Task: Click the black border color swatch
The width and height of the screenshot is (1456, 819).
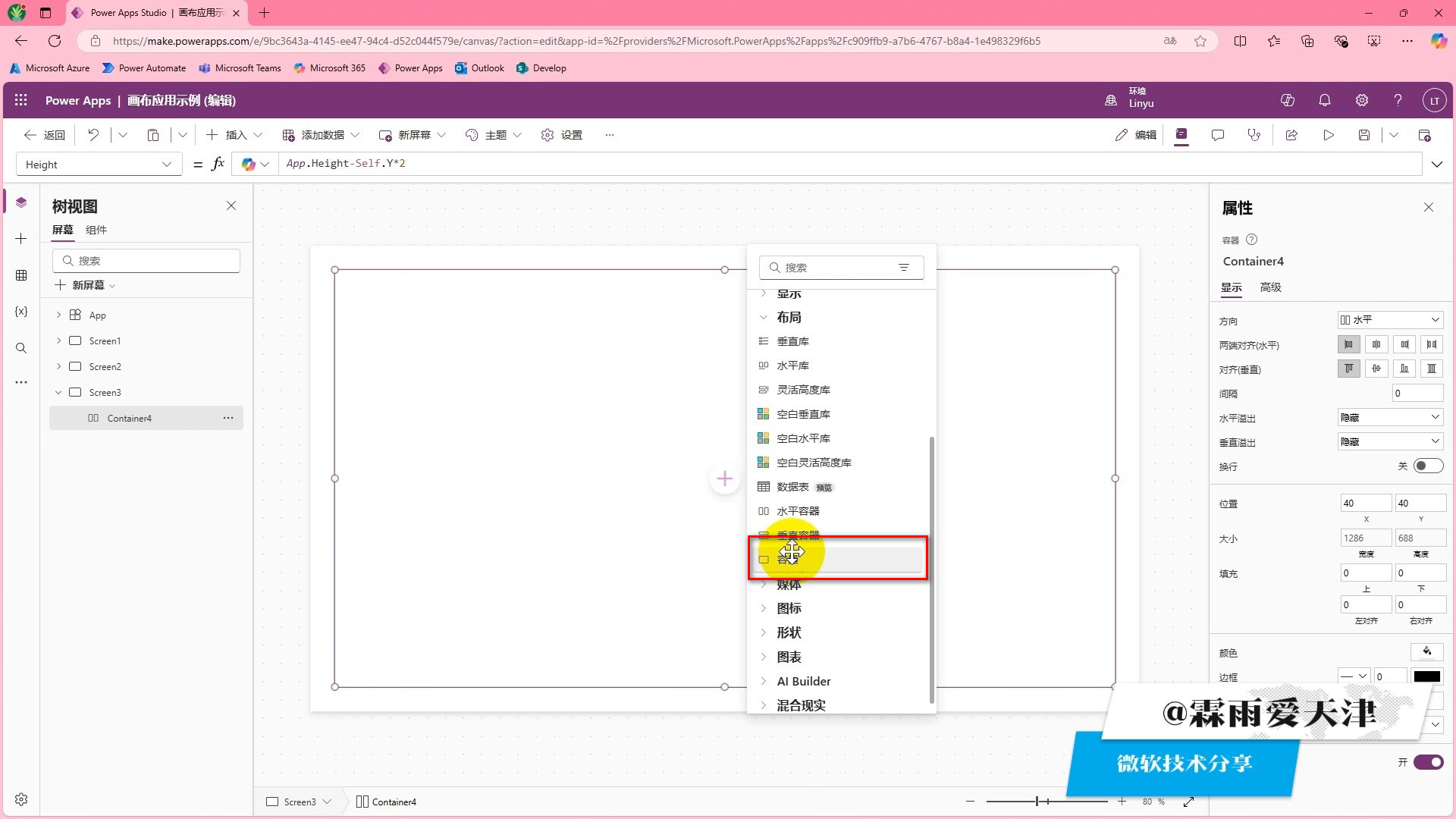Action: (x=1426, y=676)
